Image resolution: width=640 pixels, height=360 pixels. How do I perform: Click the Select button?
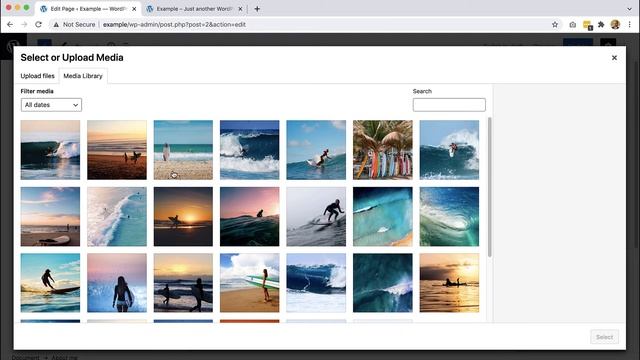604,337
